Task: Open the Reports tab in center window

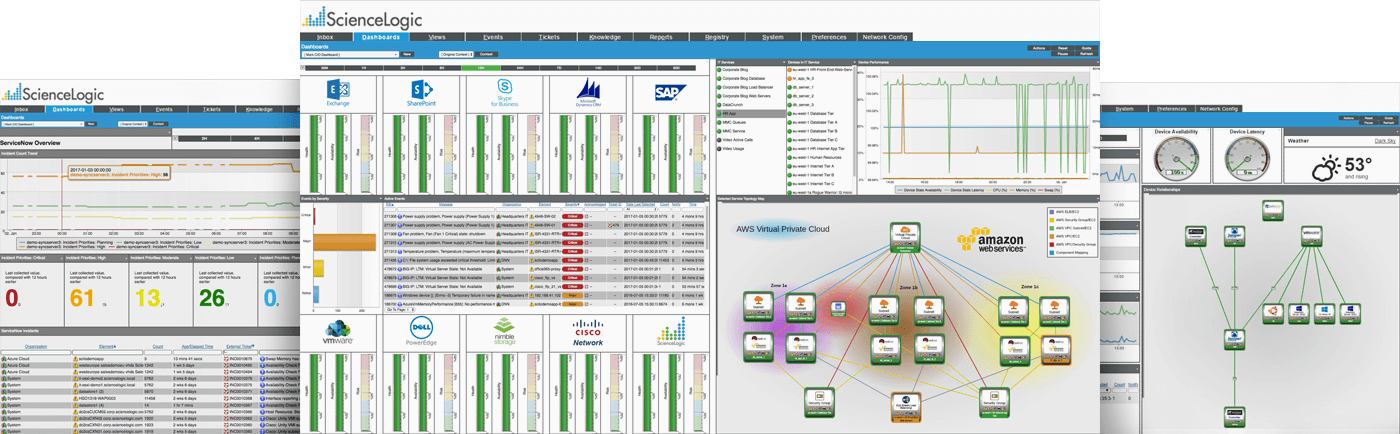Action: (x=661, y=37)
